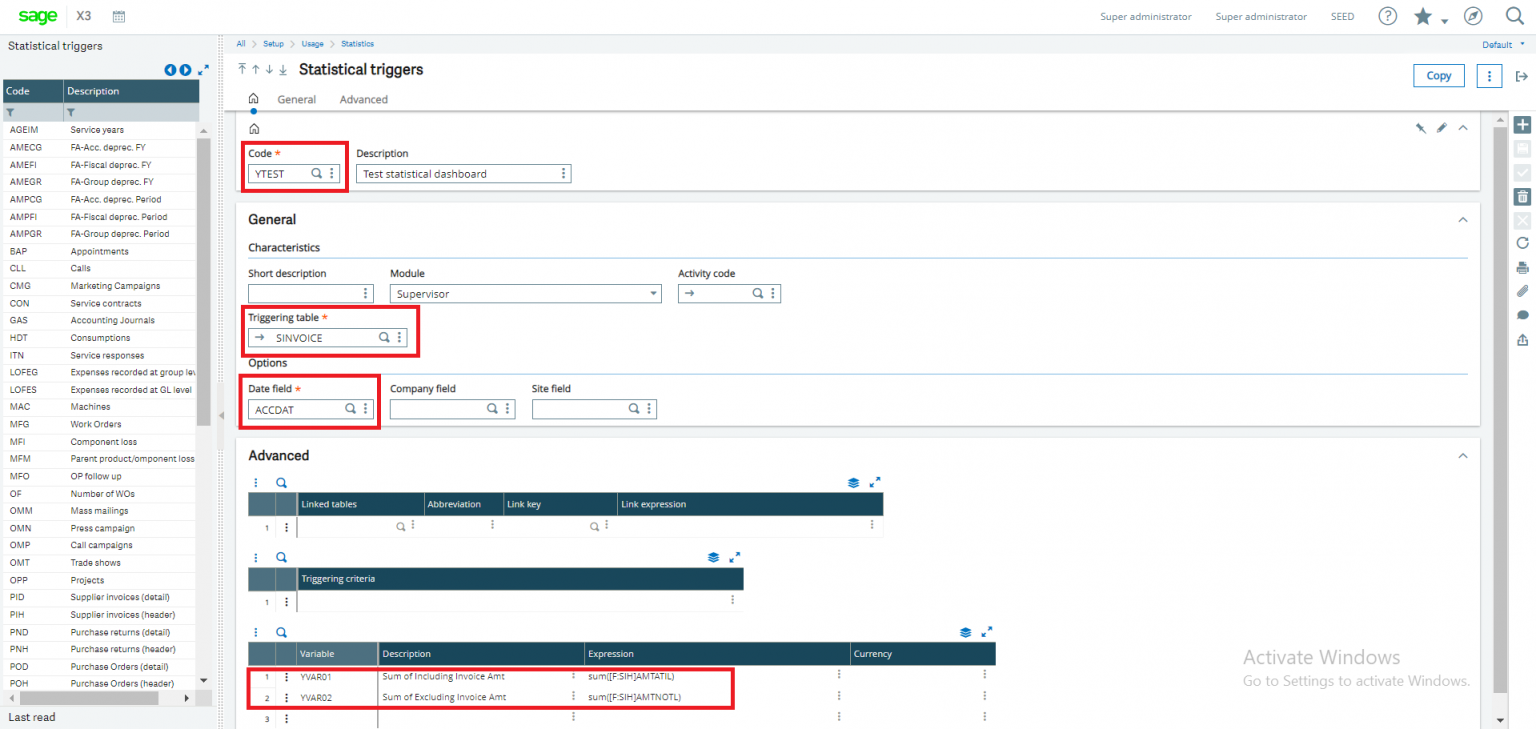Expand the Triggering criteria grid to full screen

point(735,557)
